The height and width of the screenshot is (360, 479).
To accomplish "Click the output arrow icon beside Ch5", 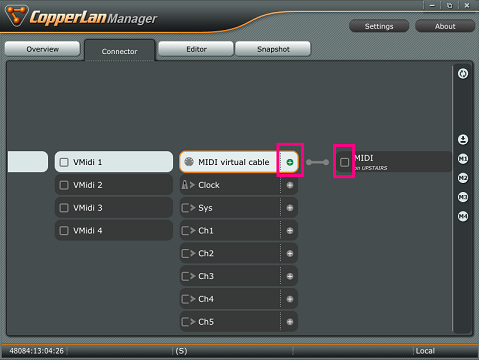I will (188, 322).
